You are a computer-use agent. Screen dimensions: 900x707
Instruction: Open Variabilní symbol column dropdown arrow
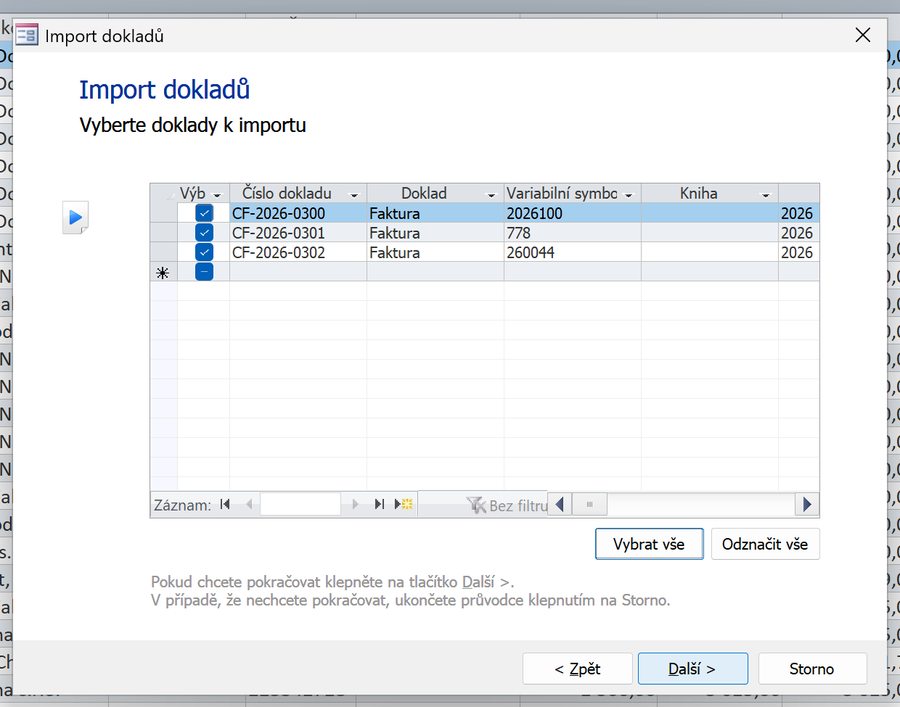pos(629,195)
